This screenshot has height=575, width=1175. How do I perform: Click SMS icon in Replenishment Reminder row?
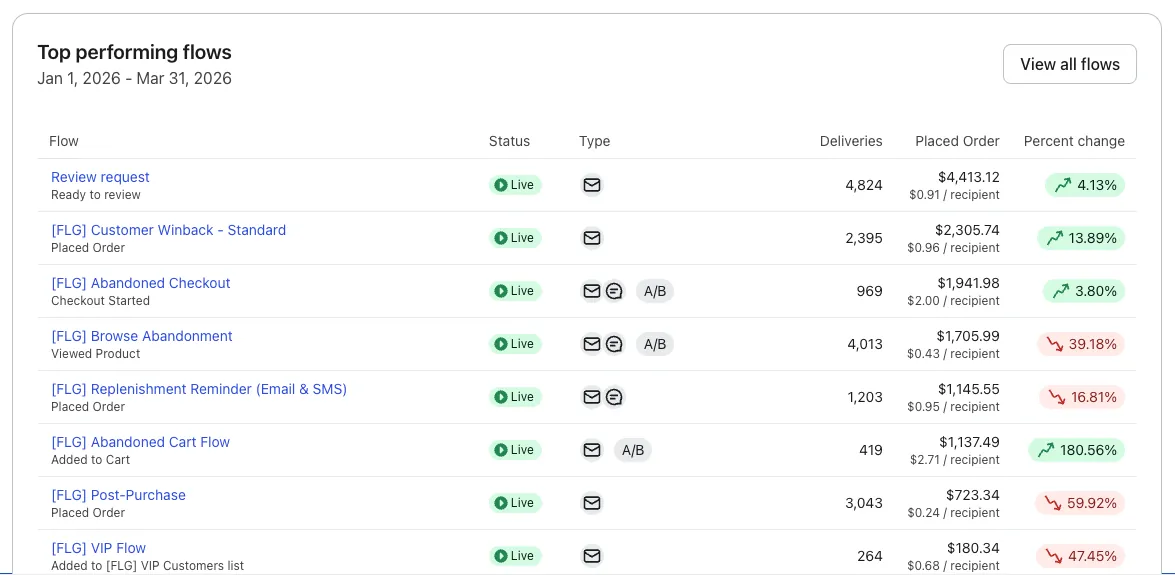(x=614, y=397)
